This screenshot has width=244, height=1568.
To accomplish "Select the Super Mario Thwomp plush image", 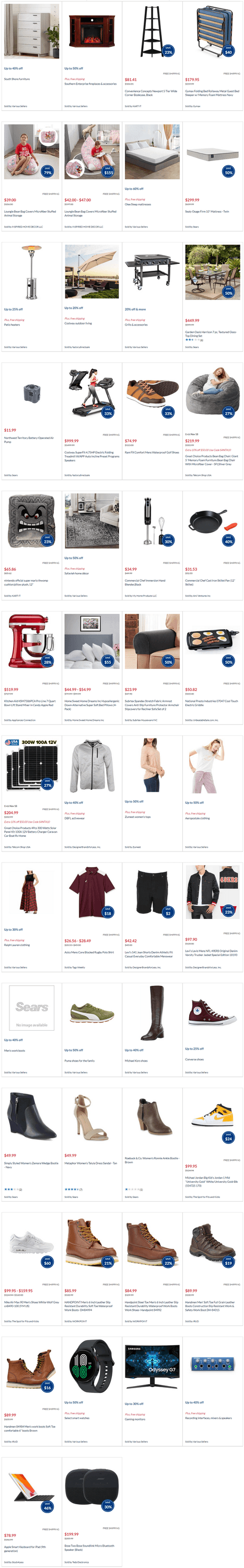I will (32, 521).
